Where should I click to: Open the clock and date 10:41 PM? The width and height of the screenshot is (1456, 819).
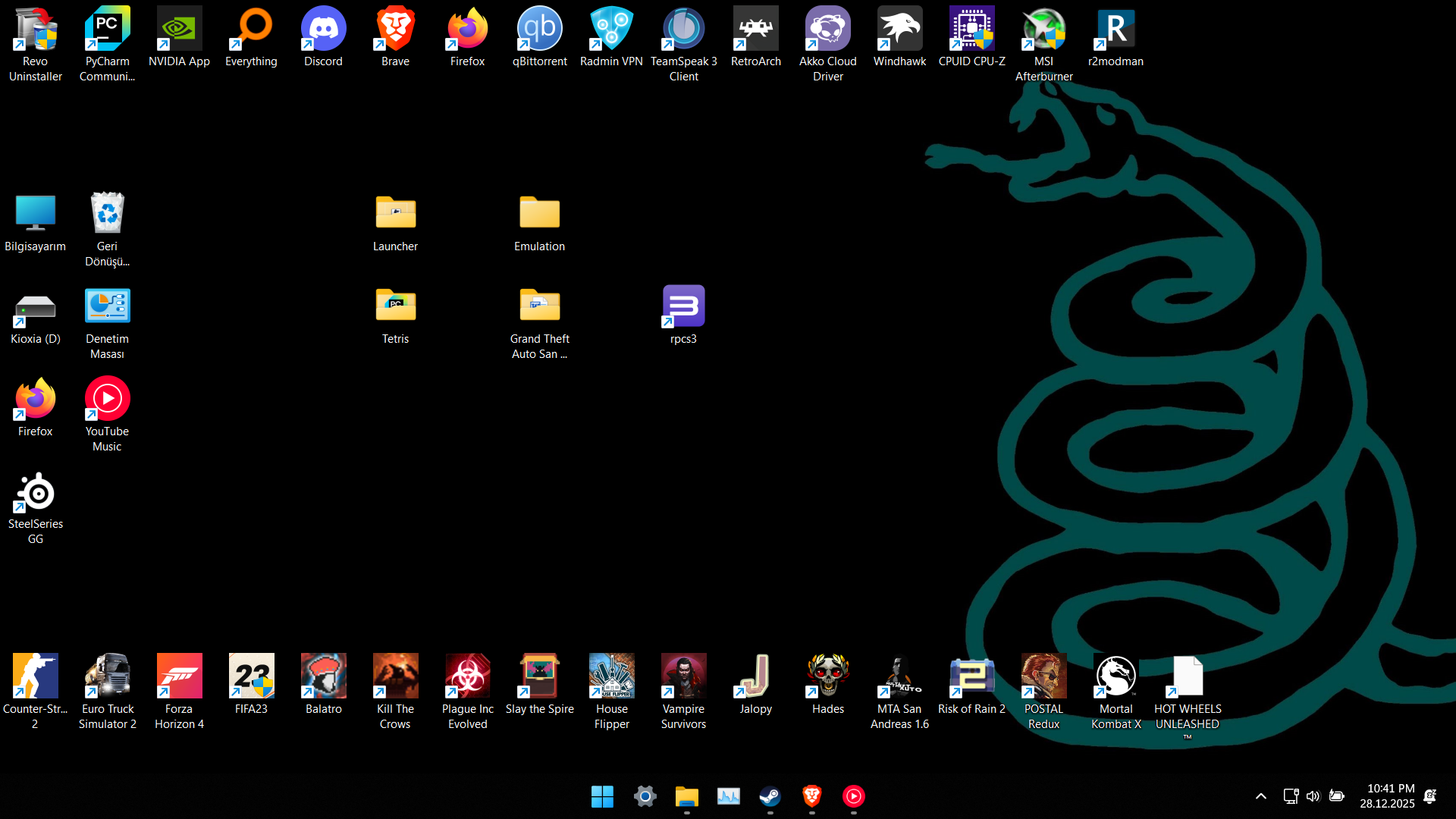tap(1386, 796)
